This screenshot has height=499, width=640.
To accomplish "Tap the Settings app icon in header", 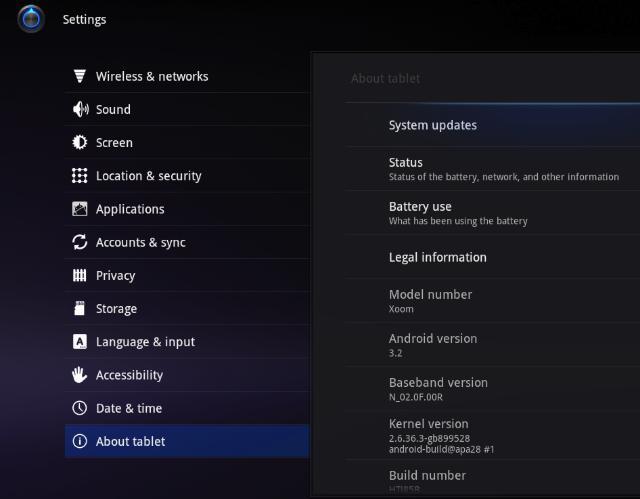I will coord(31,19).
